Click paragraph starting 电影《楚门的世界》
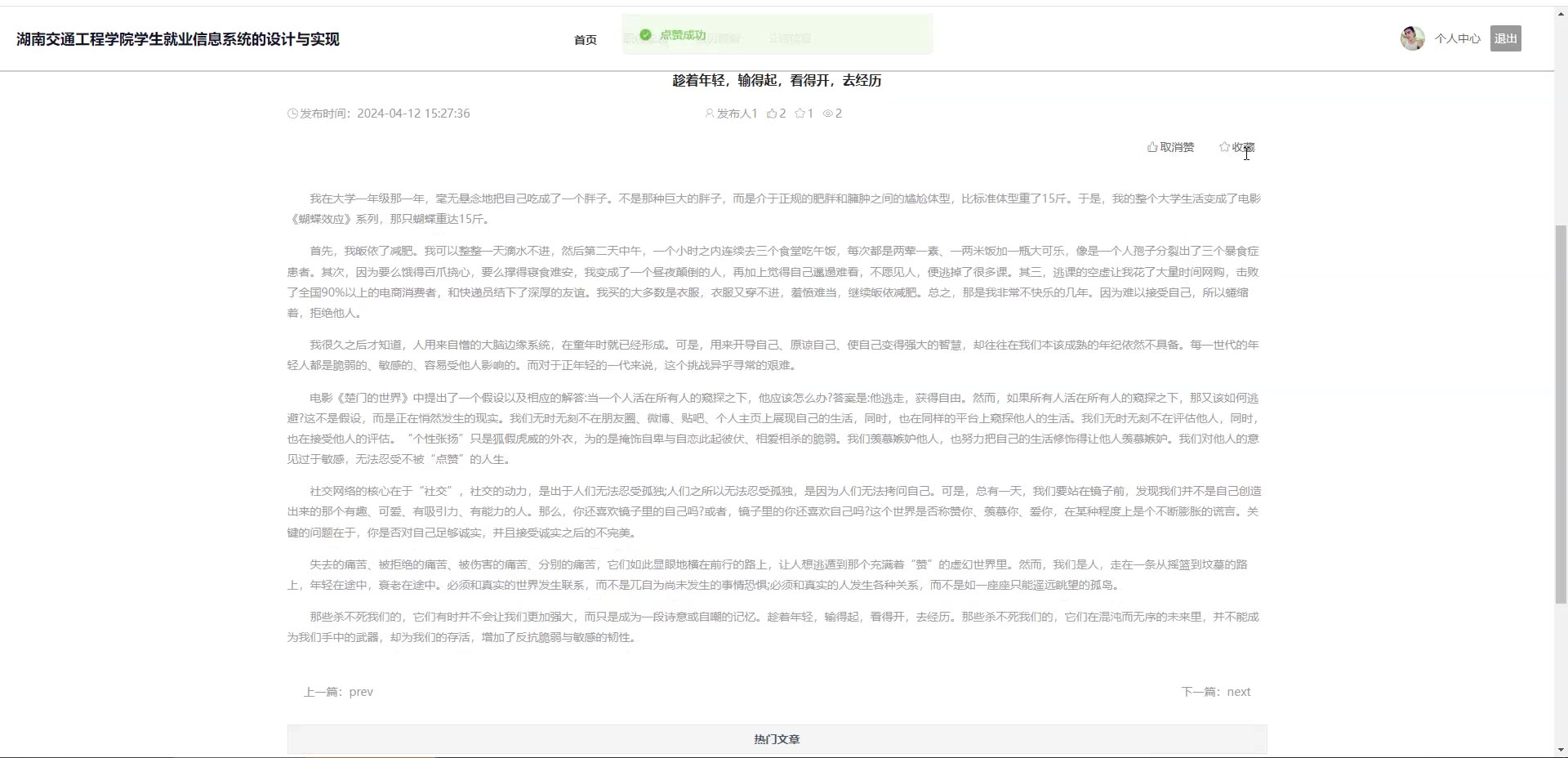The height and width of the screenshot is (758, 1568). 774,428
